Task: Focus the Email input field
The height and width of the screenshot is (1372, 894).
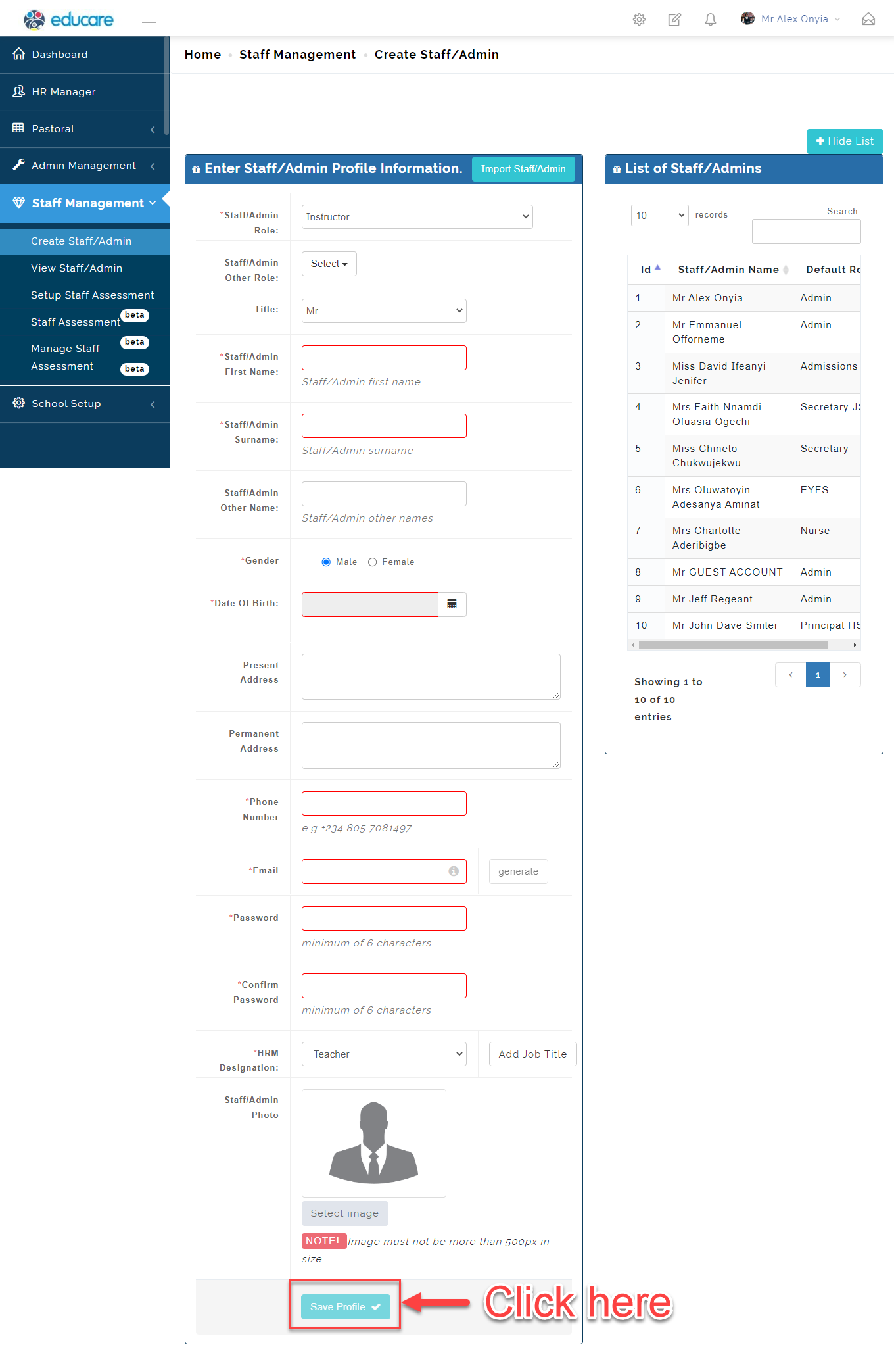Action: (384, 871)
